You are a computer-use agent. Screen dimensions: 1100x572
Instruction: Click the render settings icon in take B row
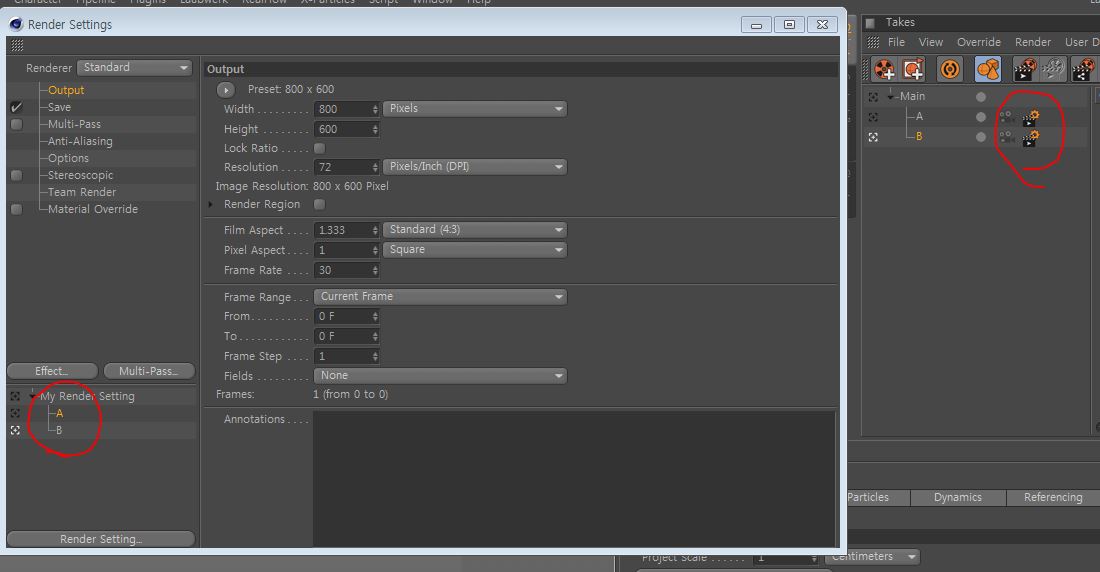[1030, 137]
